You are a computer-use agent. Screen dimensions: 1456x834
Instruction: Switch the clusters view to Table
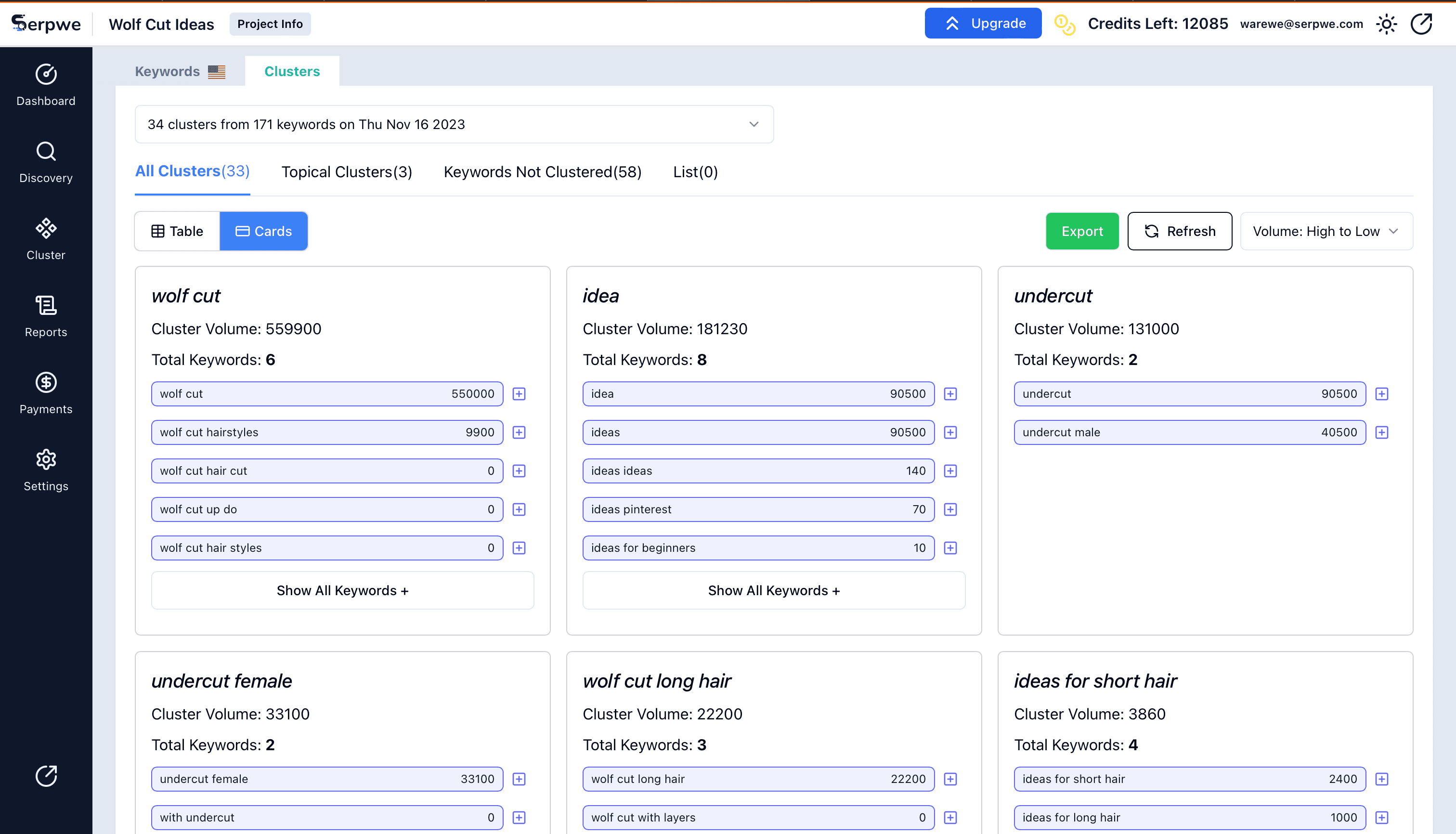click(x=176, y=231)
